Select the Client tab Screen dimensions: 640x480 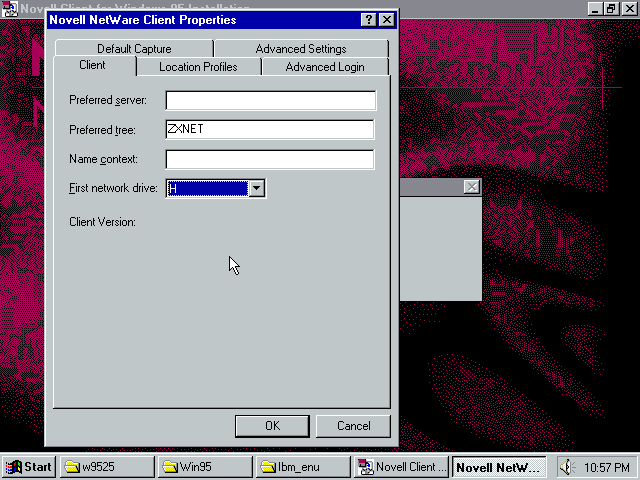pyautogui.click(x=92, y=65)
